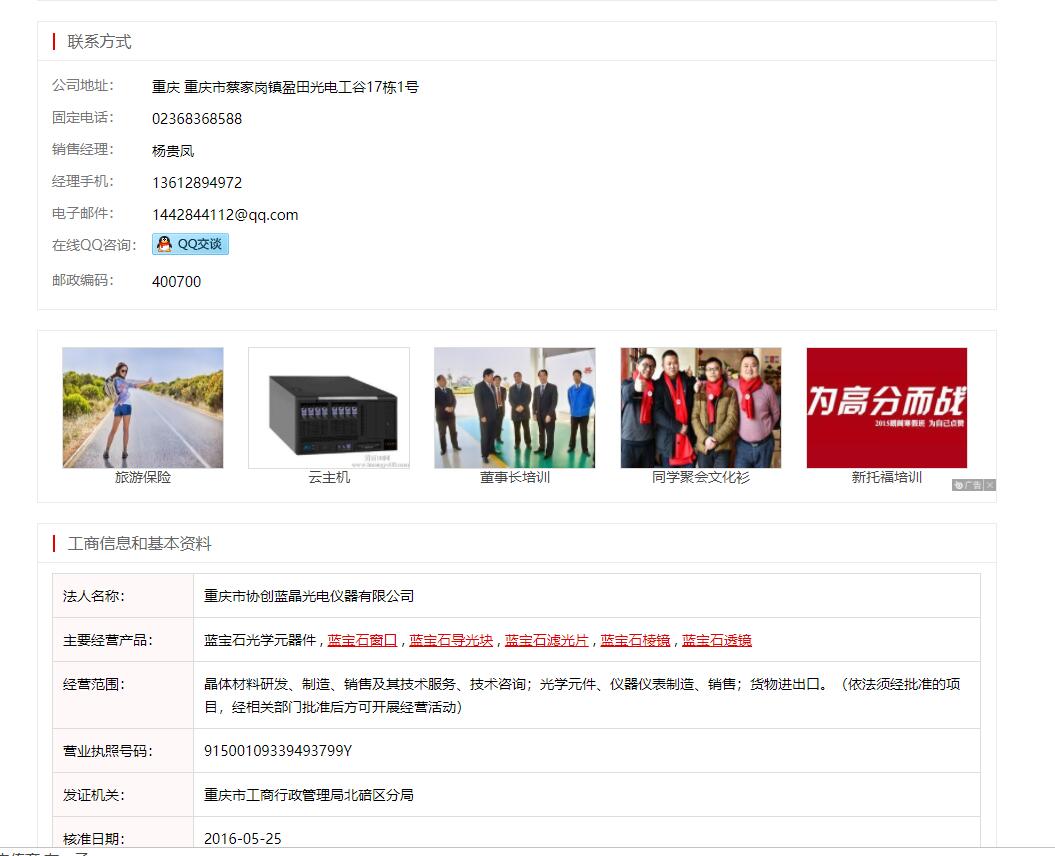Click the 董事长培训 caption text
The height and width of the screenshot is (856, 1055).
[x=515, y=478]
